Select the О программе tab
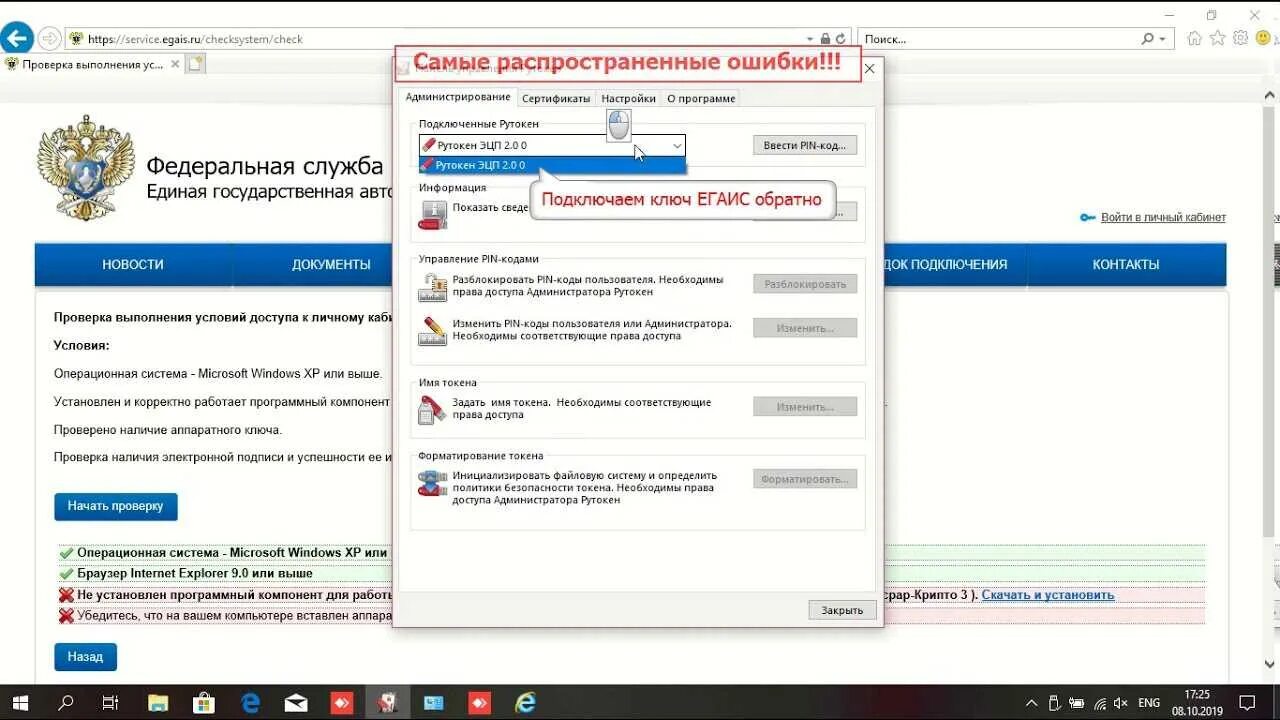1280x720 pixels. tap(701, 98)
